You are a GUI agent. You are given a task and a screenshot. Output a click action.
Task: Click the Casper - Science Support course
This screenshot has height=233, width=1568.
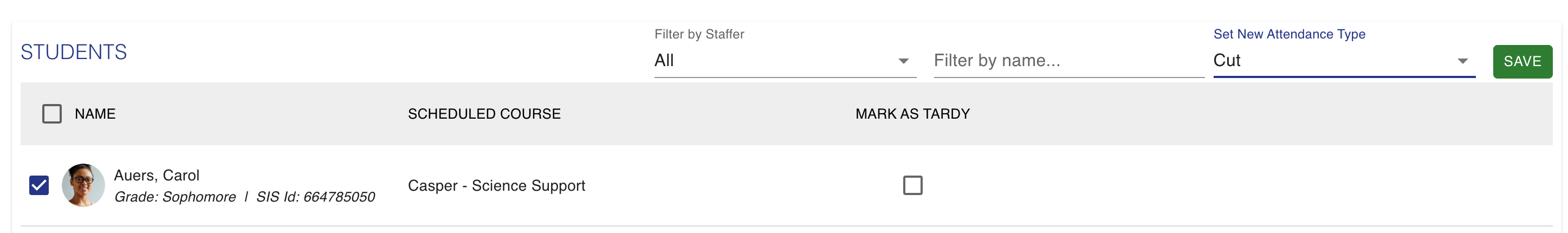pyautogui.click(x=496, y=185)
